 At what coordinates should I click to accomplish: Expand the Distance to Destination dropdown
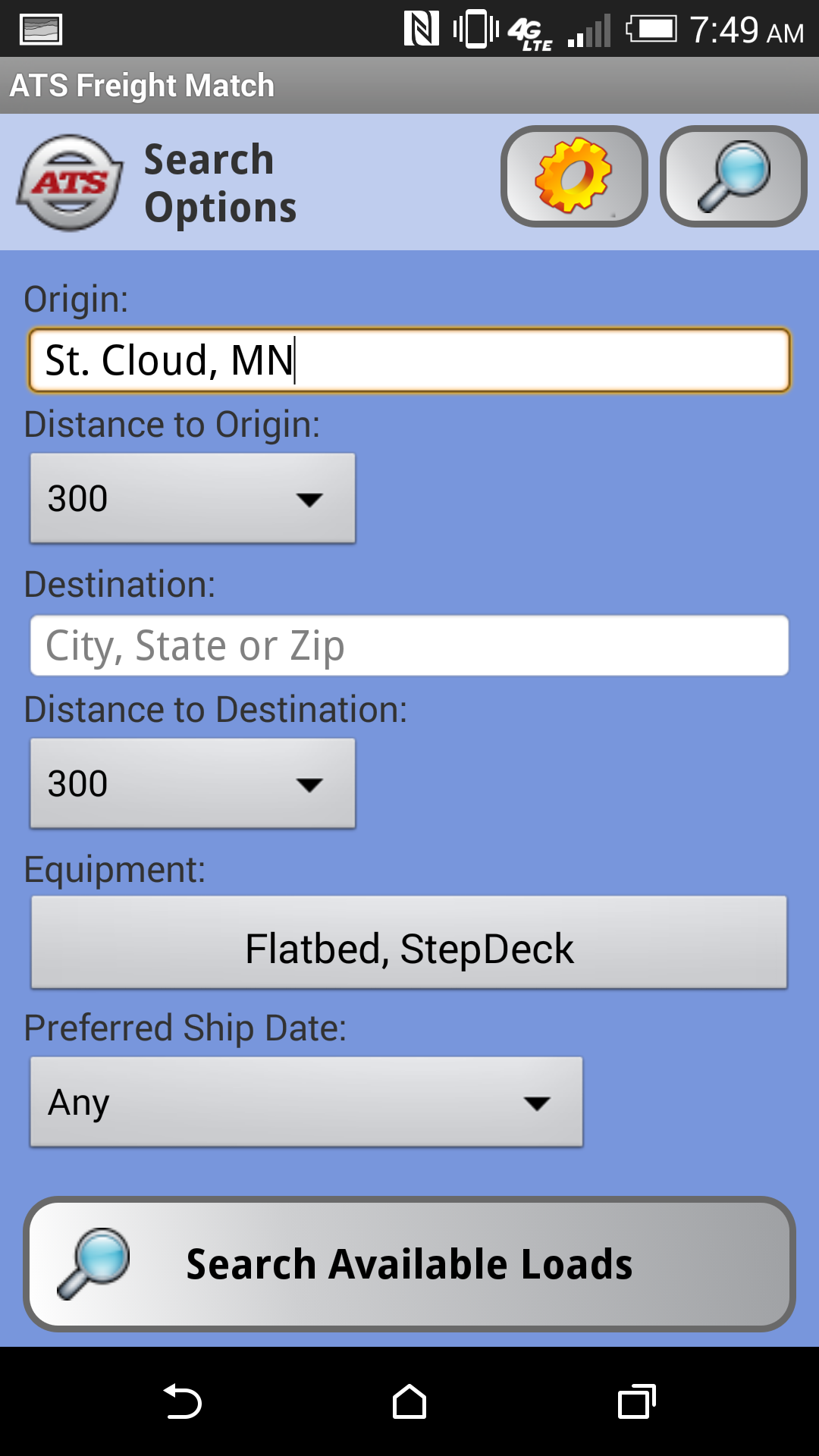click(193, 783)
